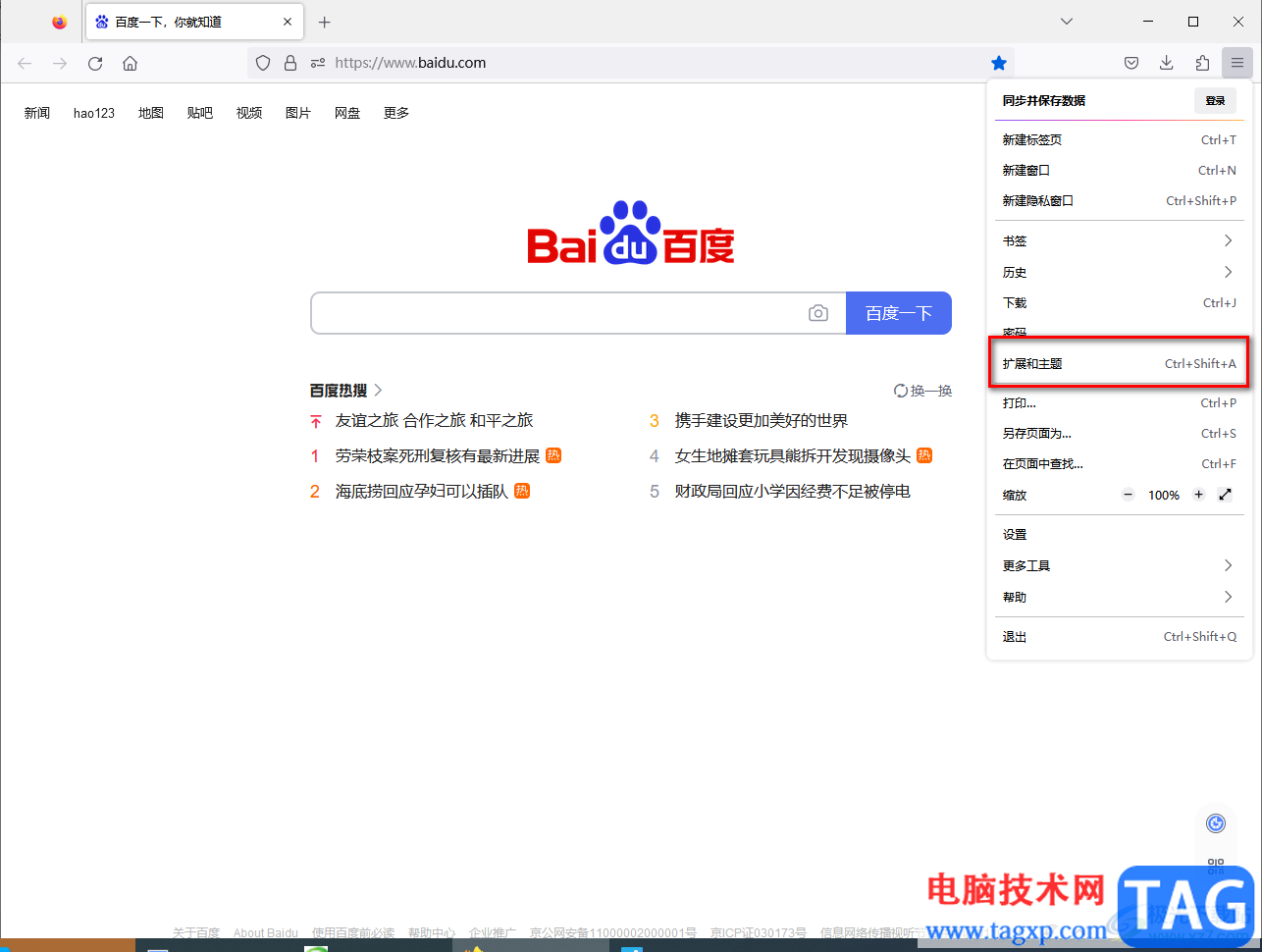1262x952 pixels.
Task: Choose 退出 from the menu
Action: pyautogui.click(x=1119, y=637)
